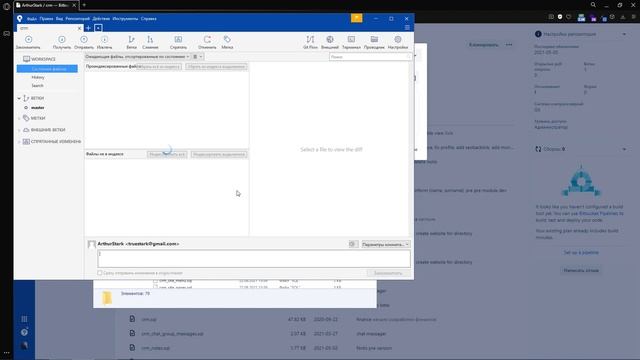The height and width of the screenshot is (360, 640).
Task: Expand the ВНЕШНИЕ ВЕТКИ remotes section
Action: [x=19, y=130]
